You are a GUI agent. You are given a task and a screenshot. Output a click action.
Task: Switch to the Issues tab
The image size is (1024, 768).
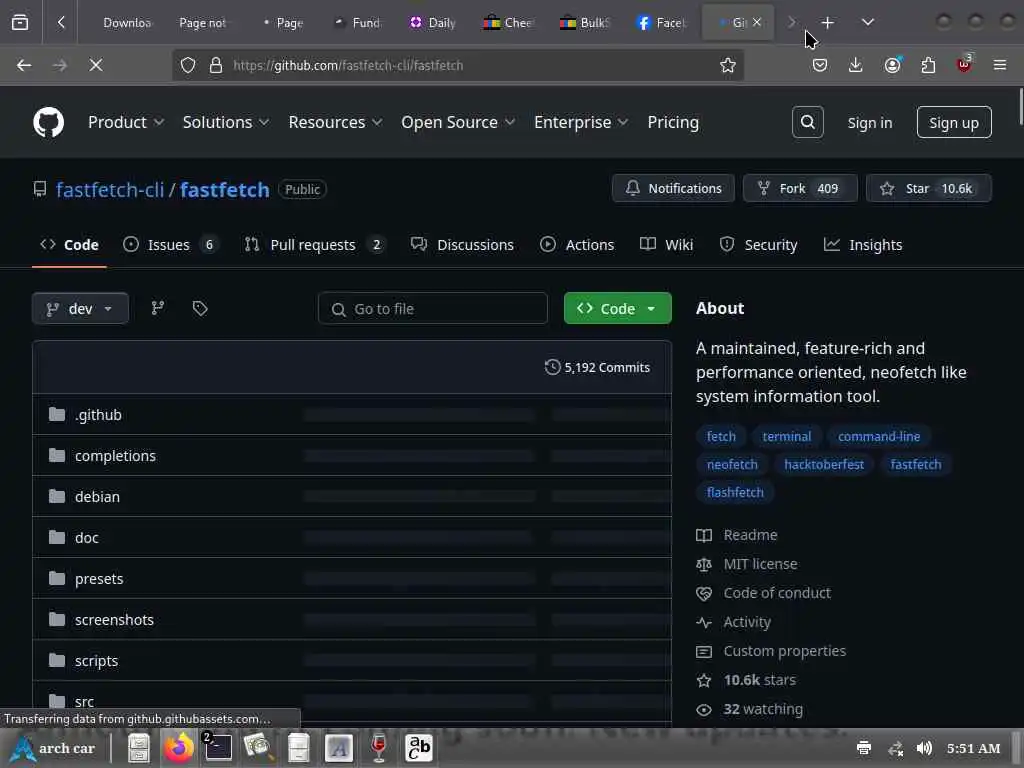point(170,245)
